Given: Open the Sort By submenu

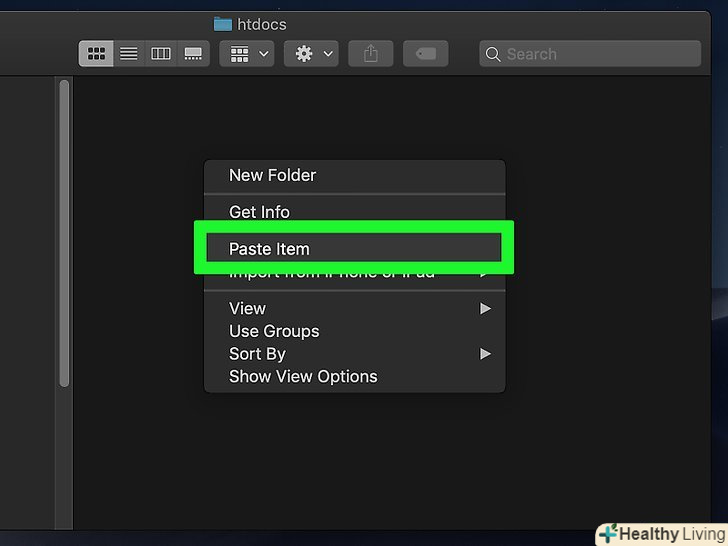Looking at the screenshot, I should (x=355, y=354).
